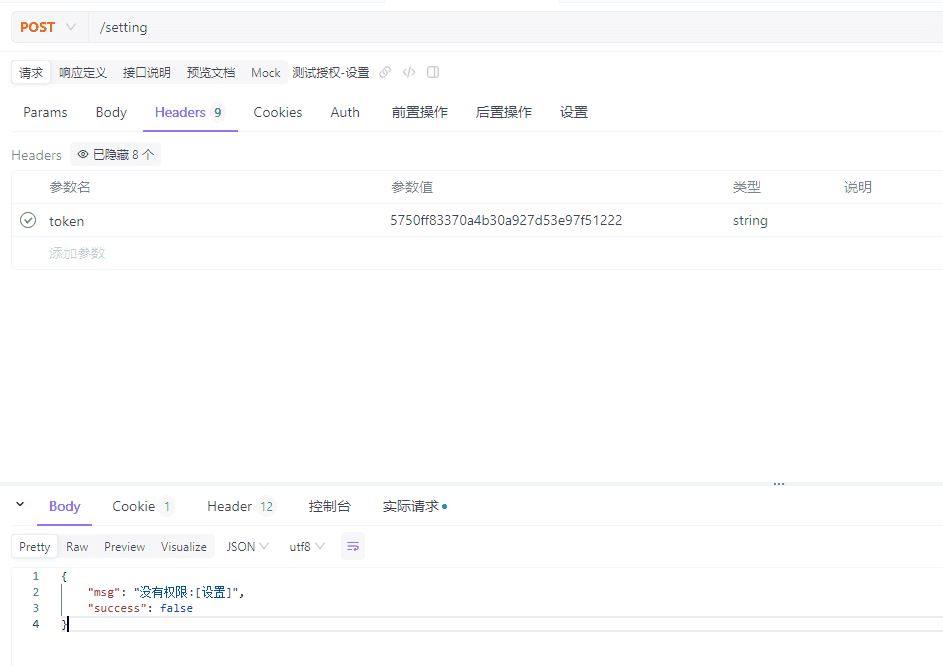Select Visualize response view
943x666 pixels.
(183, 546)
